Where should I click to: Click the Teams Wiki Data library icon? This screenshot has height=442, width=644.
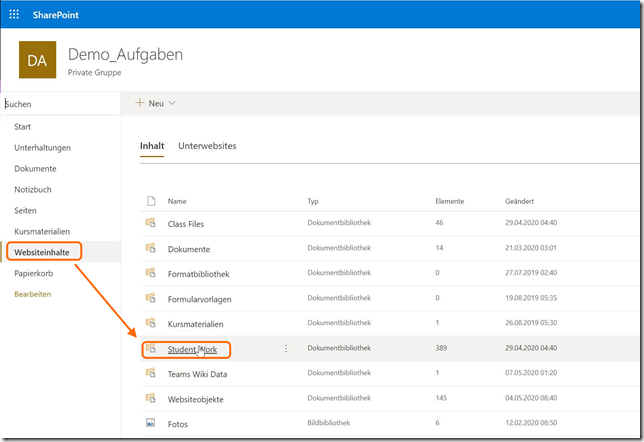pyautogui.click(x=151, y=373)
